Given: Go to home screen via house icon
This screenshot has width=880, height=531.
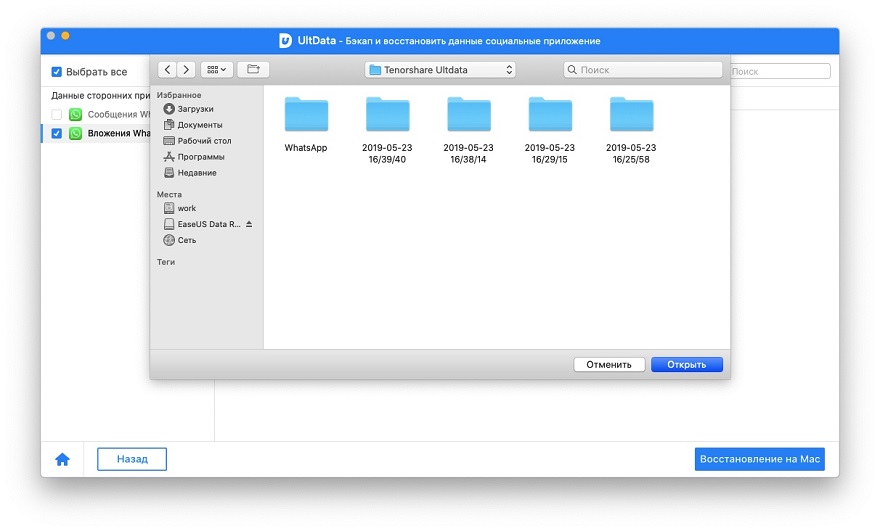Looking at the screenshot, I should point(62,460).
